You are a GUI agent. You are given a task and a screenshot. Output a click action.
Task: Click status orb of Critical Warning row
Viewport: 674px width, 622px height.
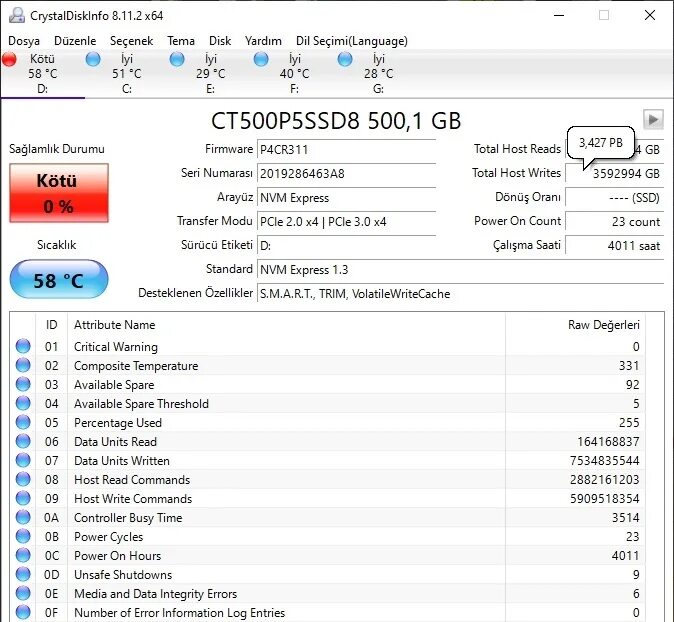[23, 346]
